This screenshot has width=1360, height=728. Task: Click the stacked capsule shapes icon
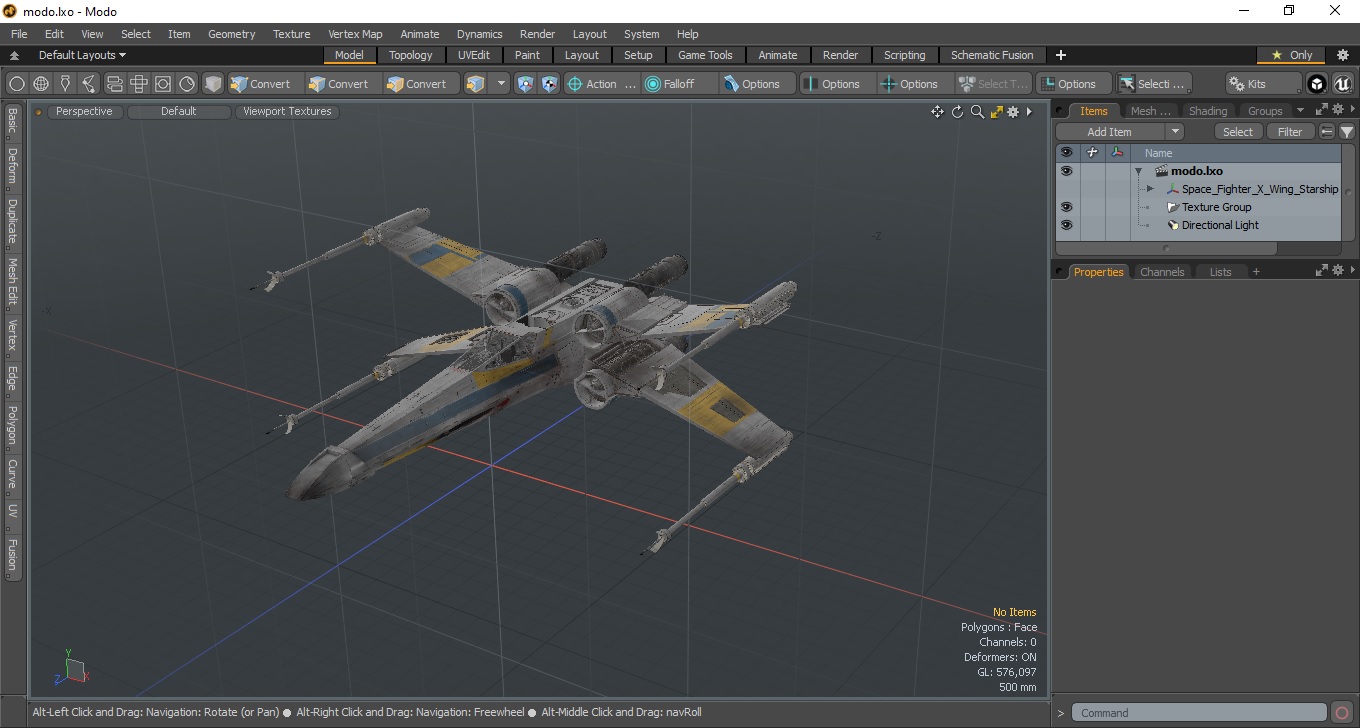pyautogui.click(x=114, y=84)
